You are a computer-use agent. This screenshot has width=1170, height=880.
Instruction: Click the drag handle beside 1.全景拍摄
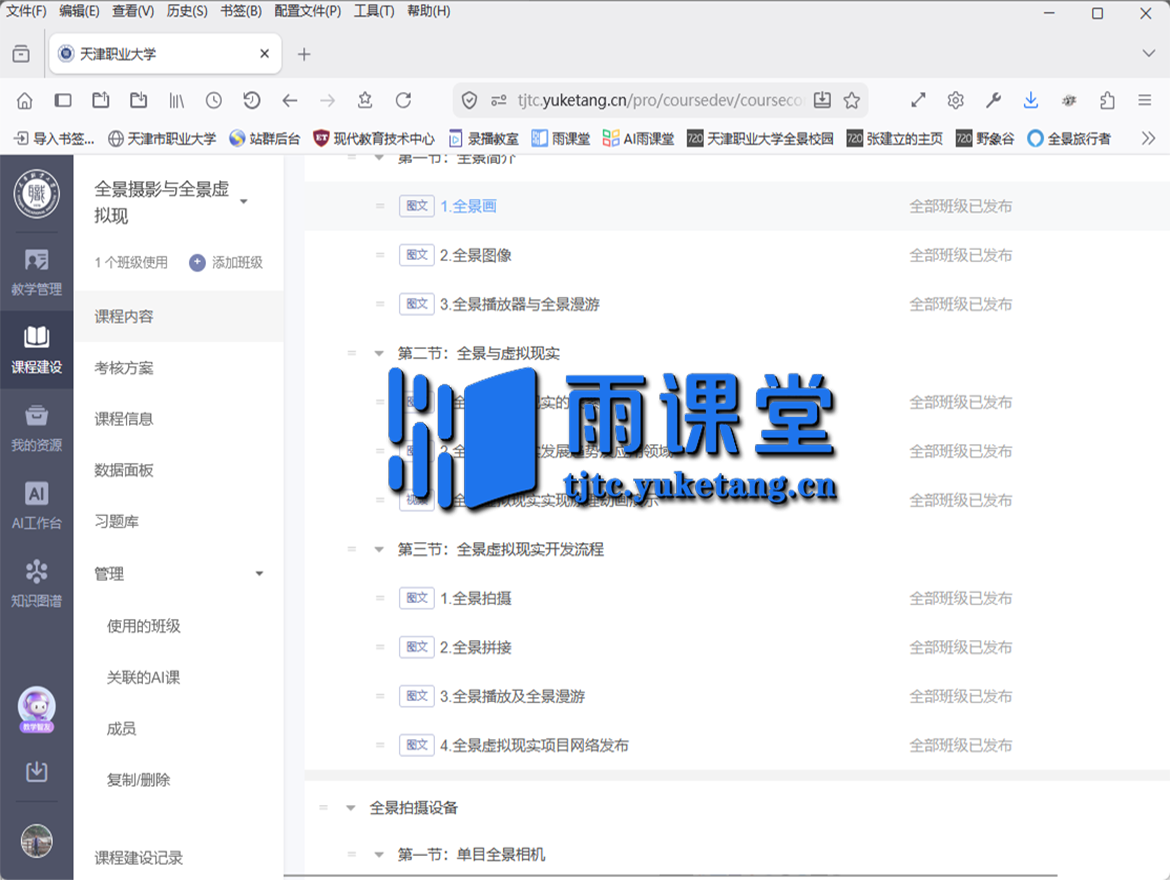380,598
